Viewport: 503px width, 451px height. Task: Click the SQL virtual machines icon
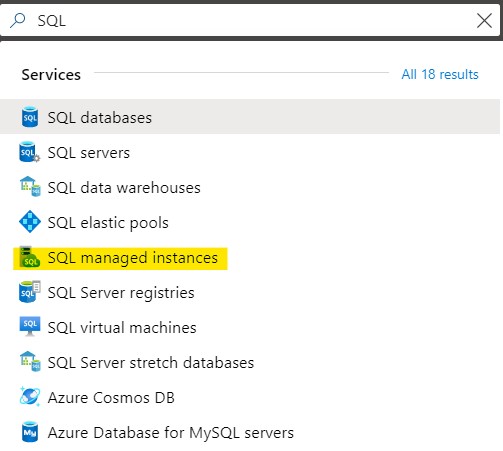[x=30, y=326]
